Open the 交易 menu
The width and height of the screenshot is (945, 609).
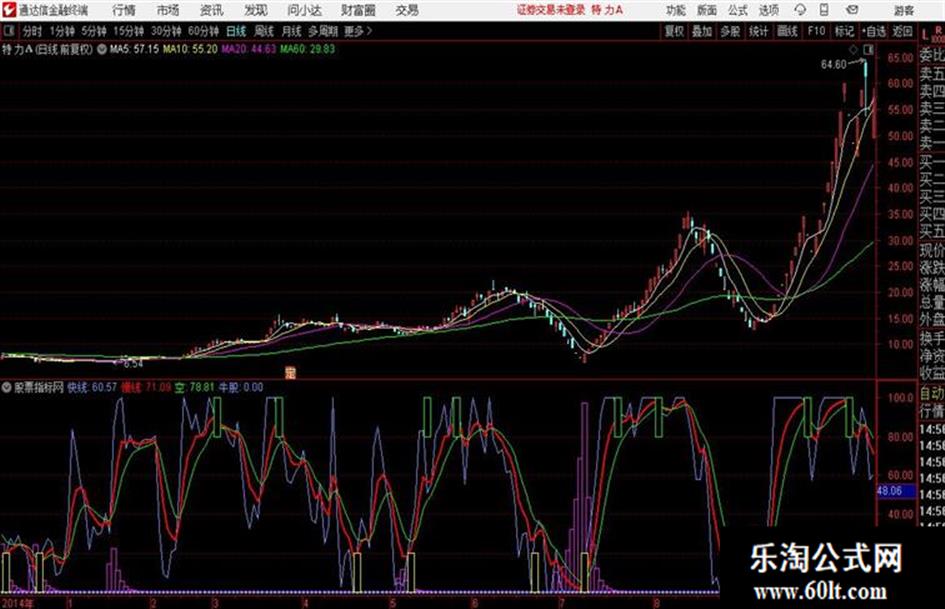(x=407, y=10)
